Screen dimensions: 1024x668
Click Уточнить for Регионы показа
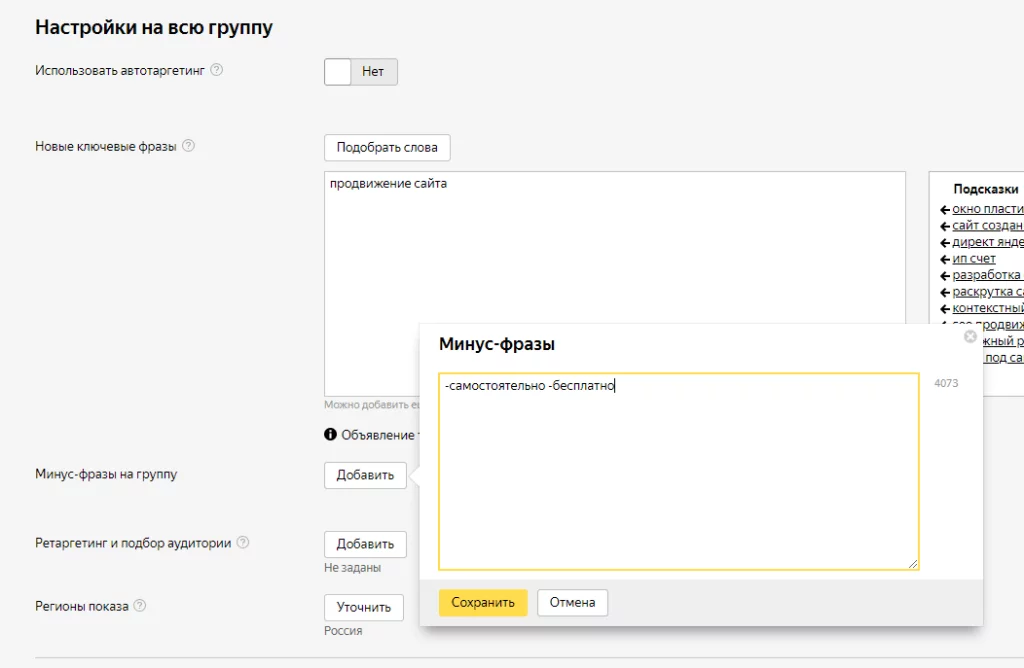click(364, 607)
